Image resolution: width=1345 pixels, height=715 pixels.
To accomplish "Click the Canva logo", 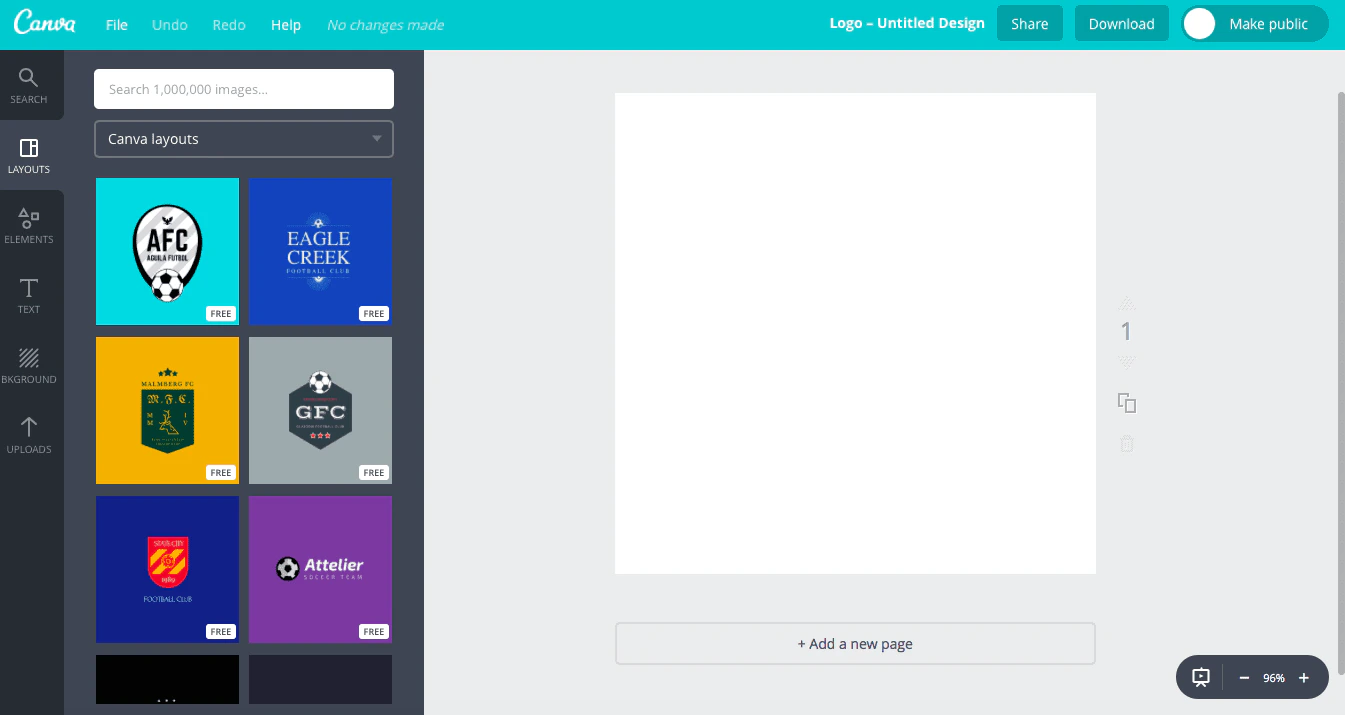I will (45, 24).
